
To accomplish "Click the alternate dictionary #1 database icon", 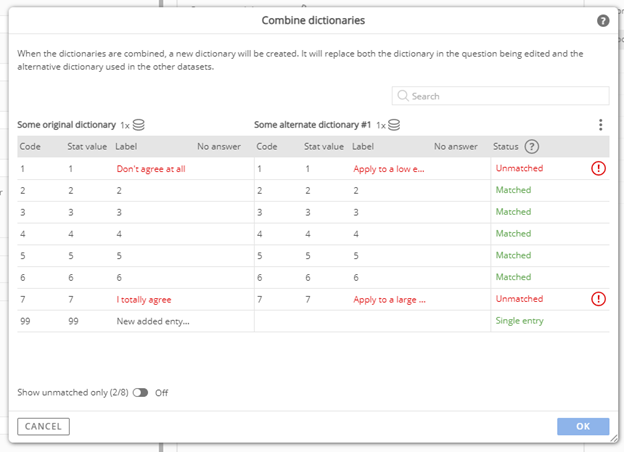I will [x=394, y=125].
